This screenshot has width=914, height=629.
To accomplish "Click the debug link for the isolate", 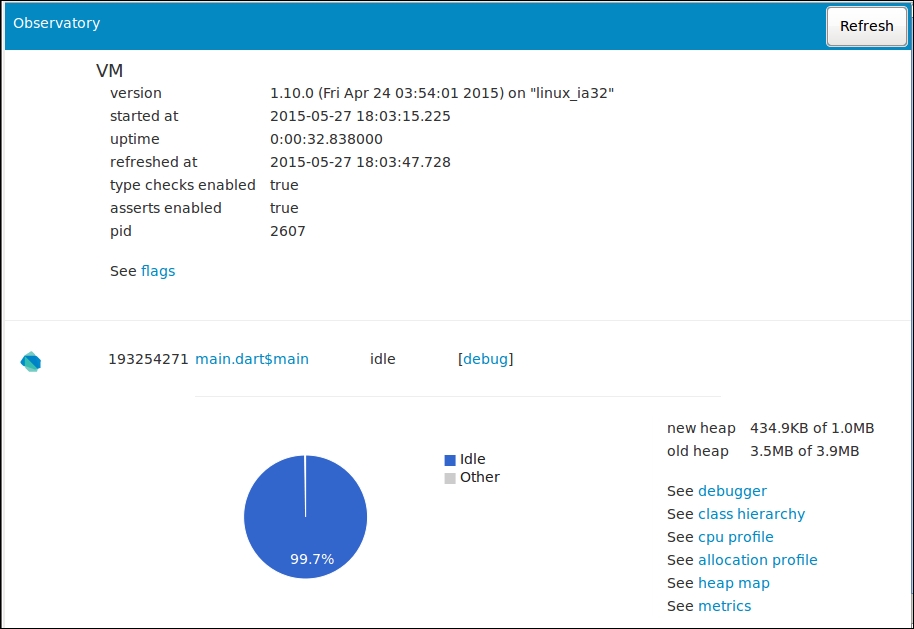I will (486, 359).
